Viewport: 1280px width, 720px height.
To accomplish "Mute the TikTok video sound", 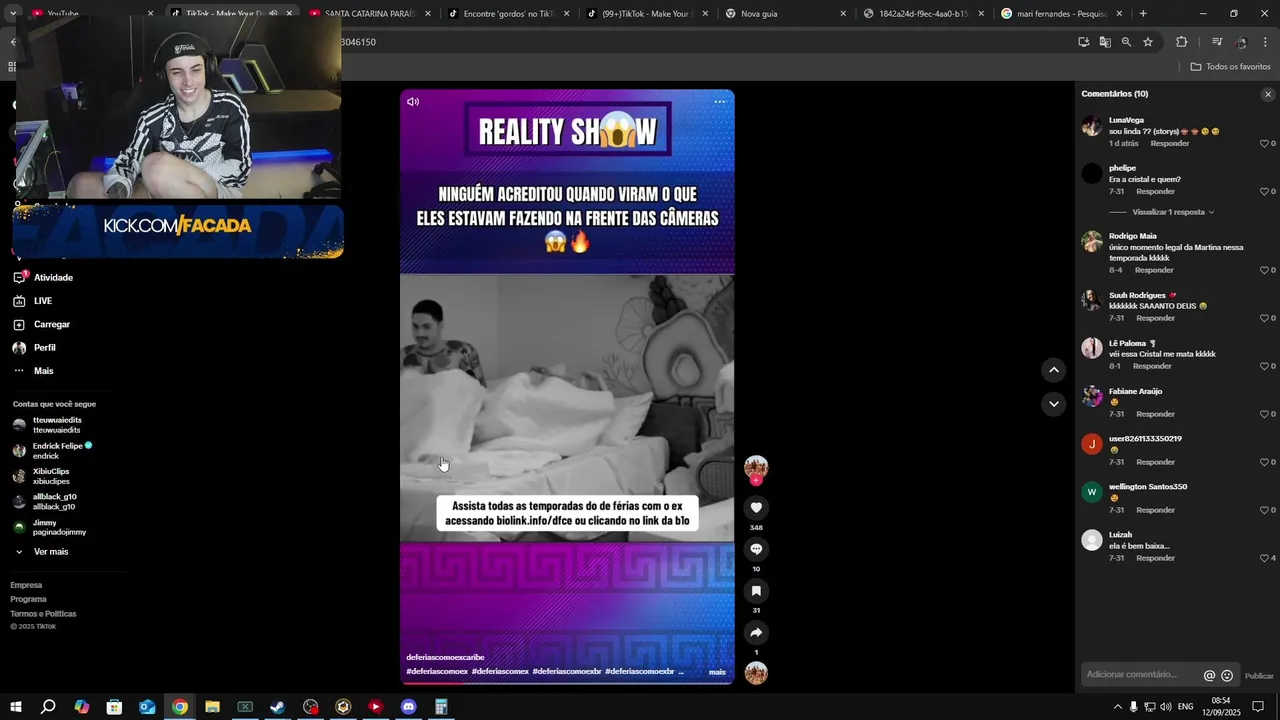I will pos(413,102).
